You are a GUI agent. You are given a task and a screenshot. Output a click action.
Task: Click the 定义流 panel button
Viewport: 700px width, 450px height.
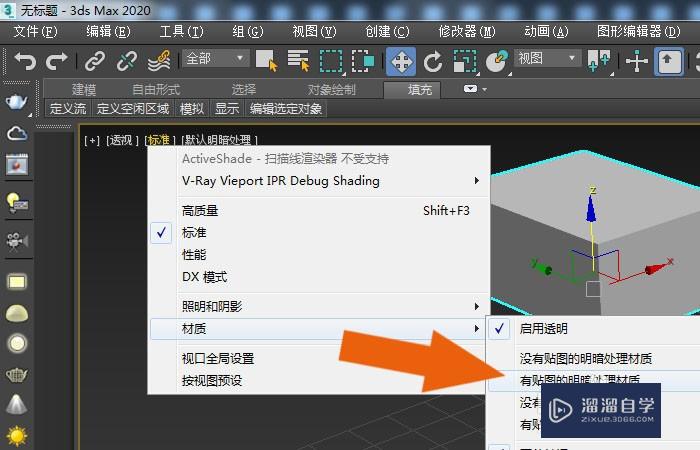pyautogui.click(x=68, y=108)
